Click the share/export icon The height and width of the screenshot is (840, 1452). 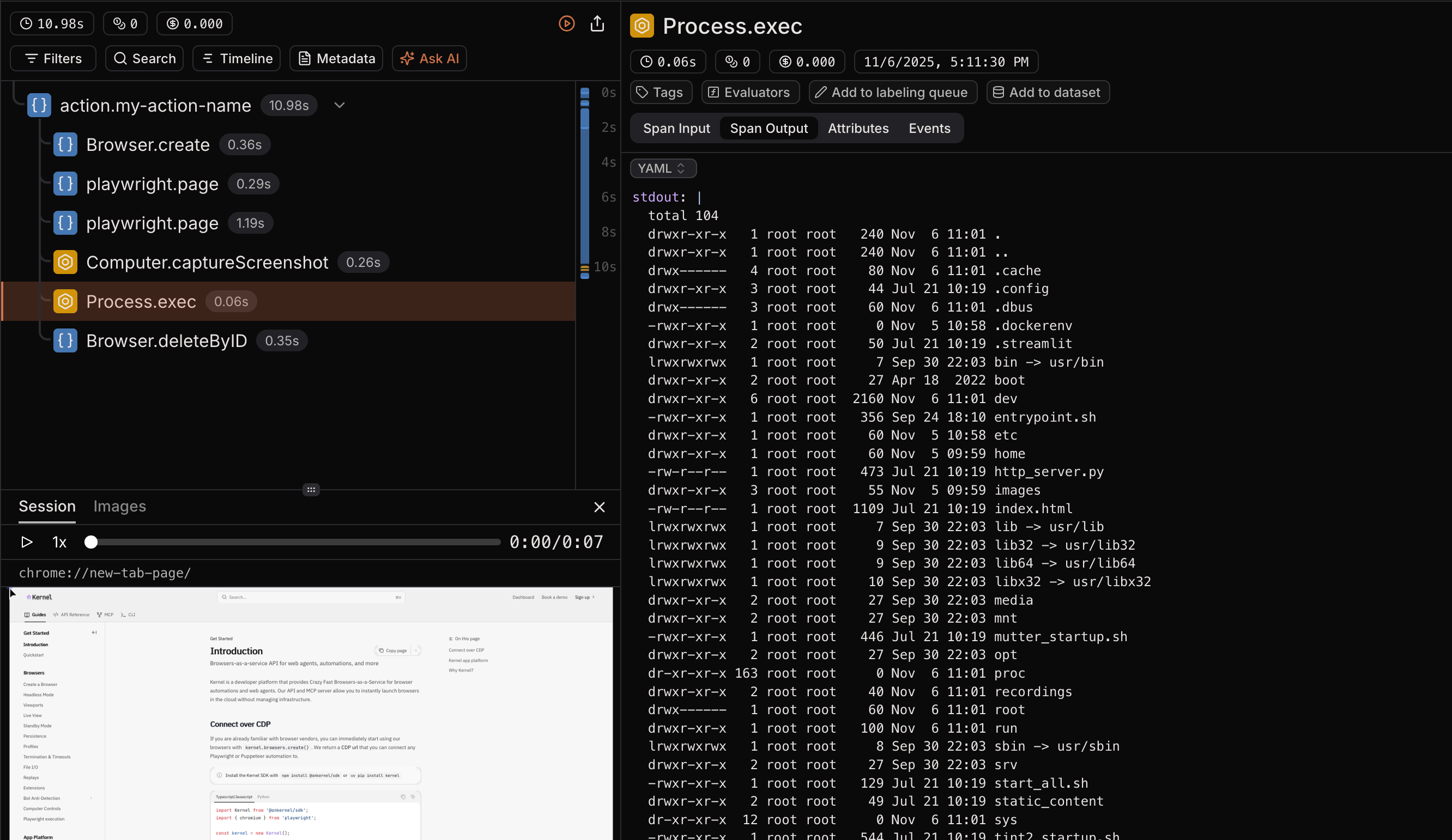click(597, 23)
